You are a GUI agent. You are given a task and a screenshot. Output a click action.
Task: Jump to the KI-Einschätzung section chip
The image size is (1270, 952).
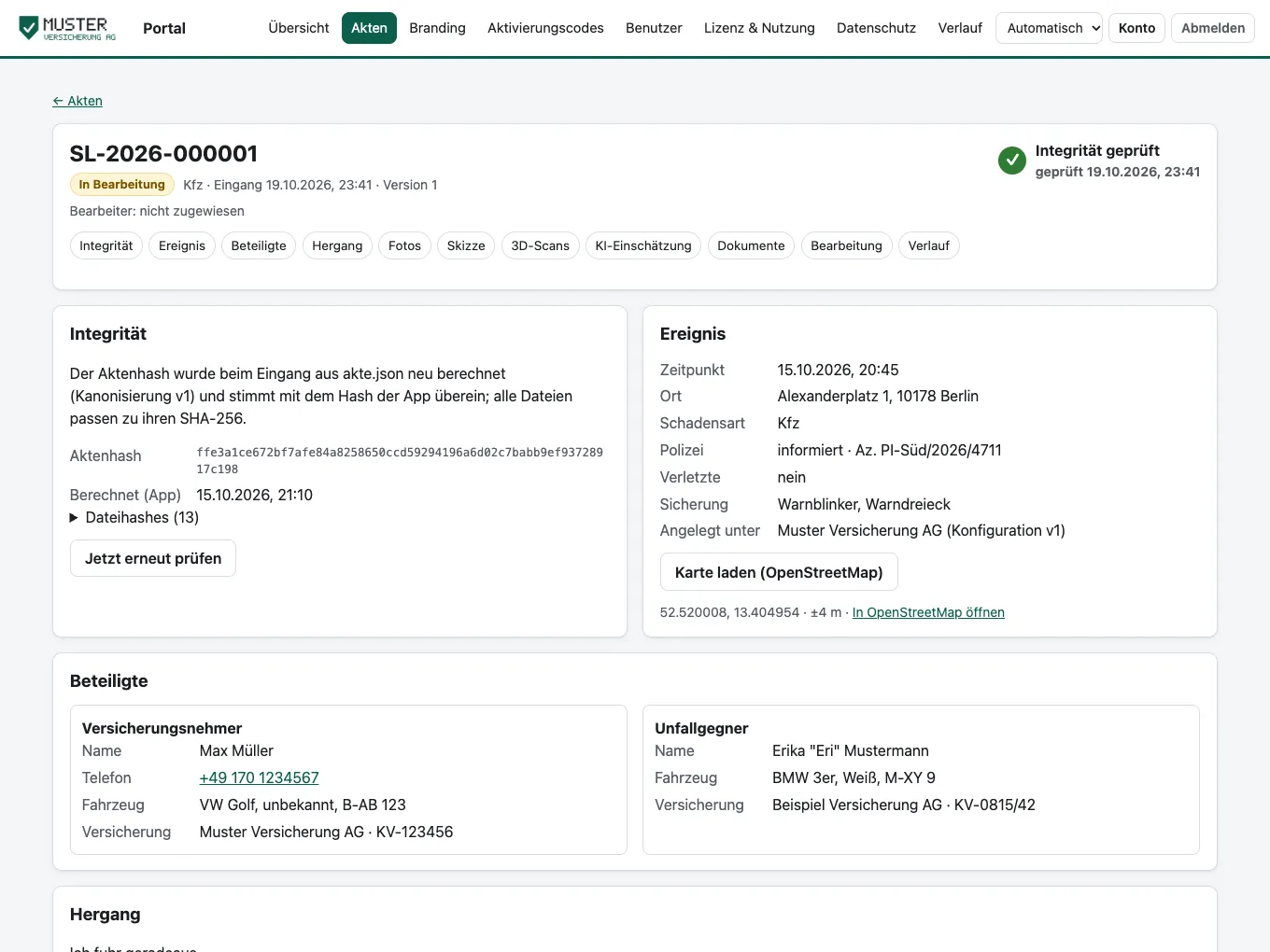[643, 245]
